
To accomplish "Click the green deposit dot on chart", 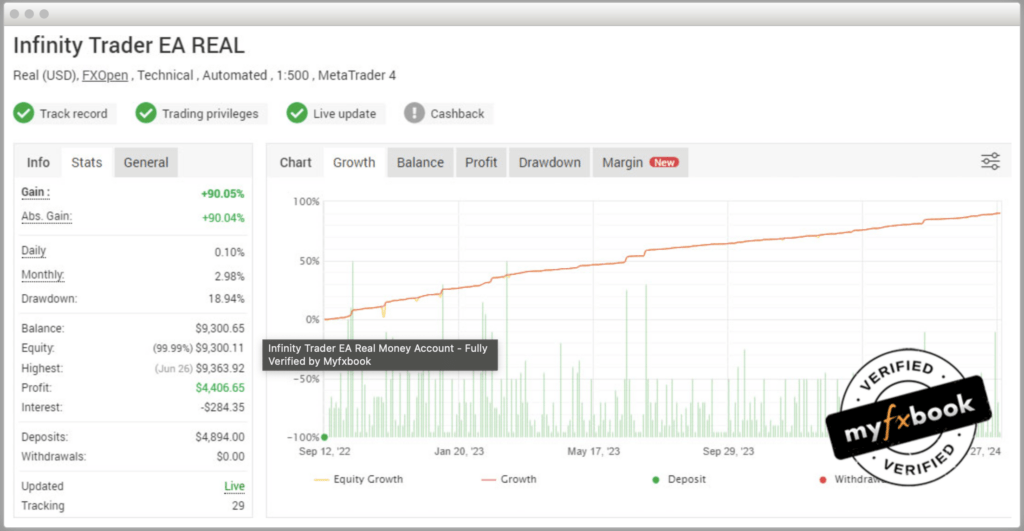I will (325, 437).
